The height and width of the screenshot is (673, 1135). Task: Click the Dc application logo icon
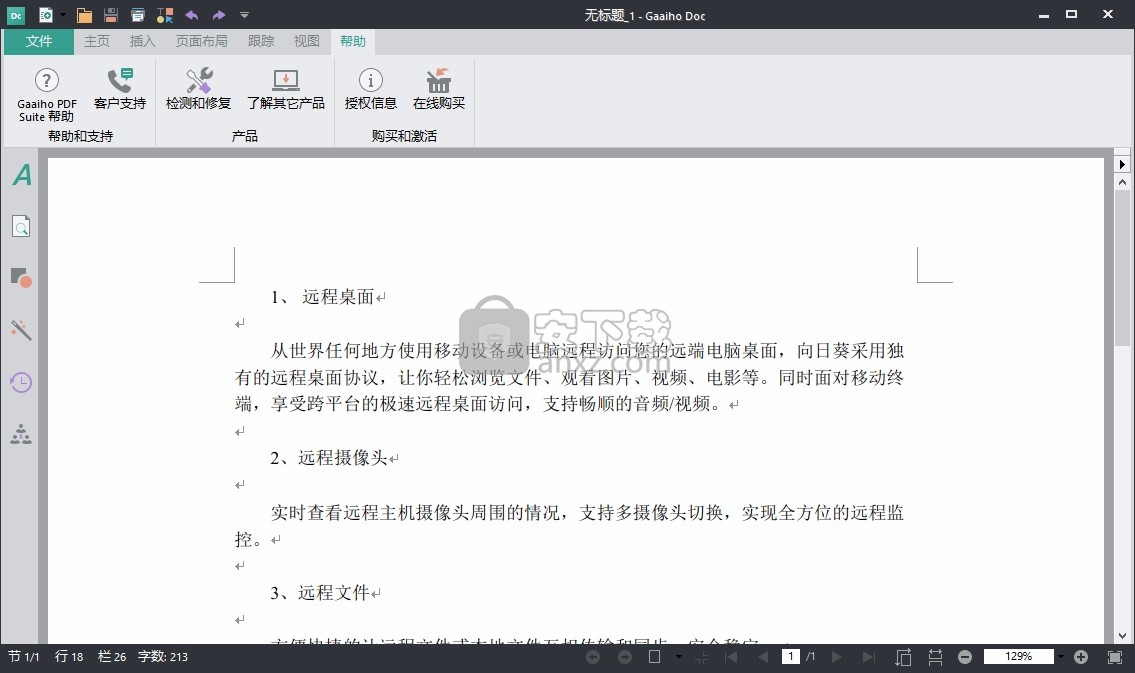coord(16,14)
